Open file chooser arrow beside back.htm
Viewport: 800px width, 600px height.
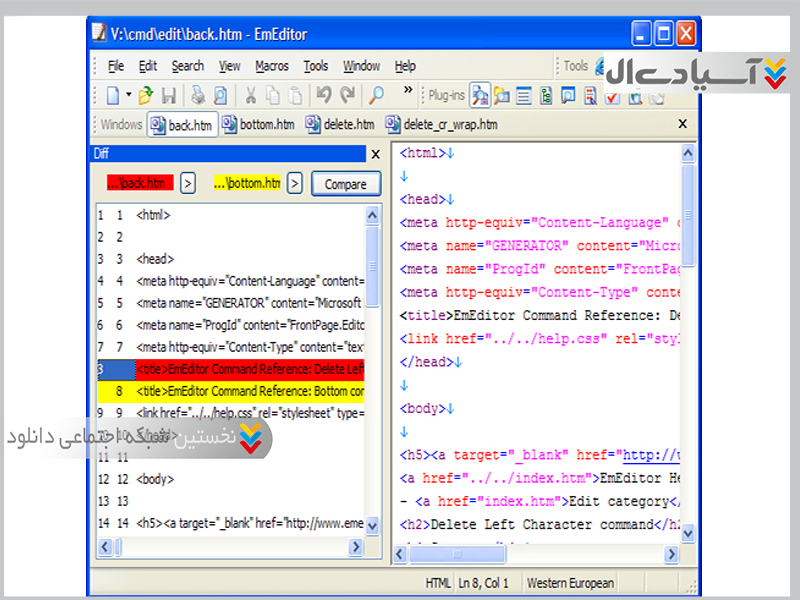188,184
